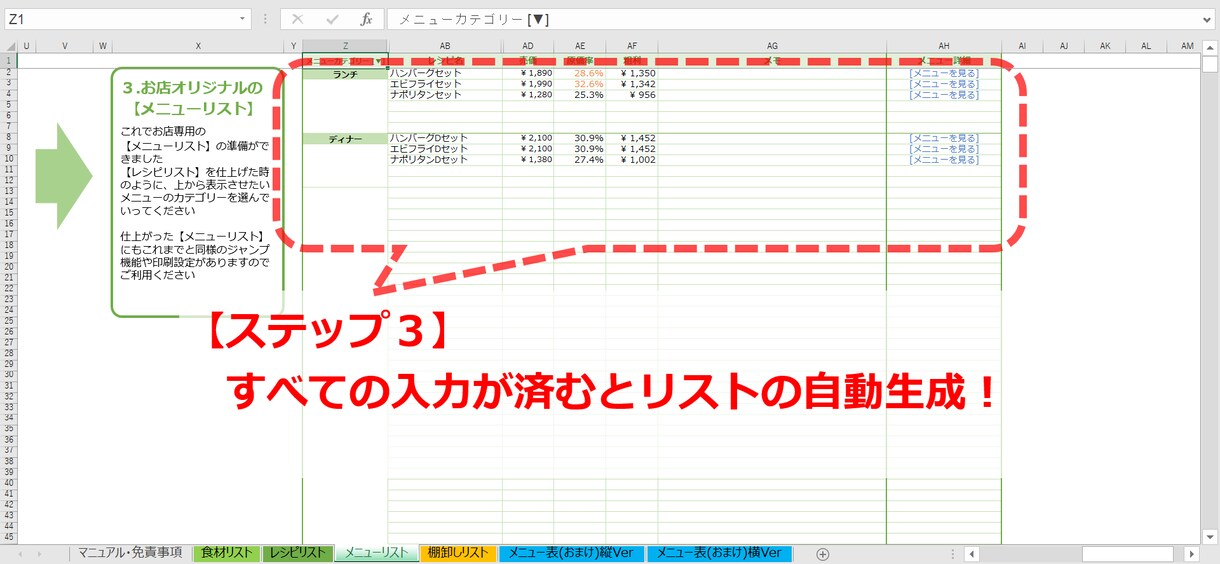
Task: Click the previous-sheet navigation arrow
Action: (20, 554)
